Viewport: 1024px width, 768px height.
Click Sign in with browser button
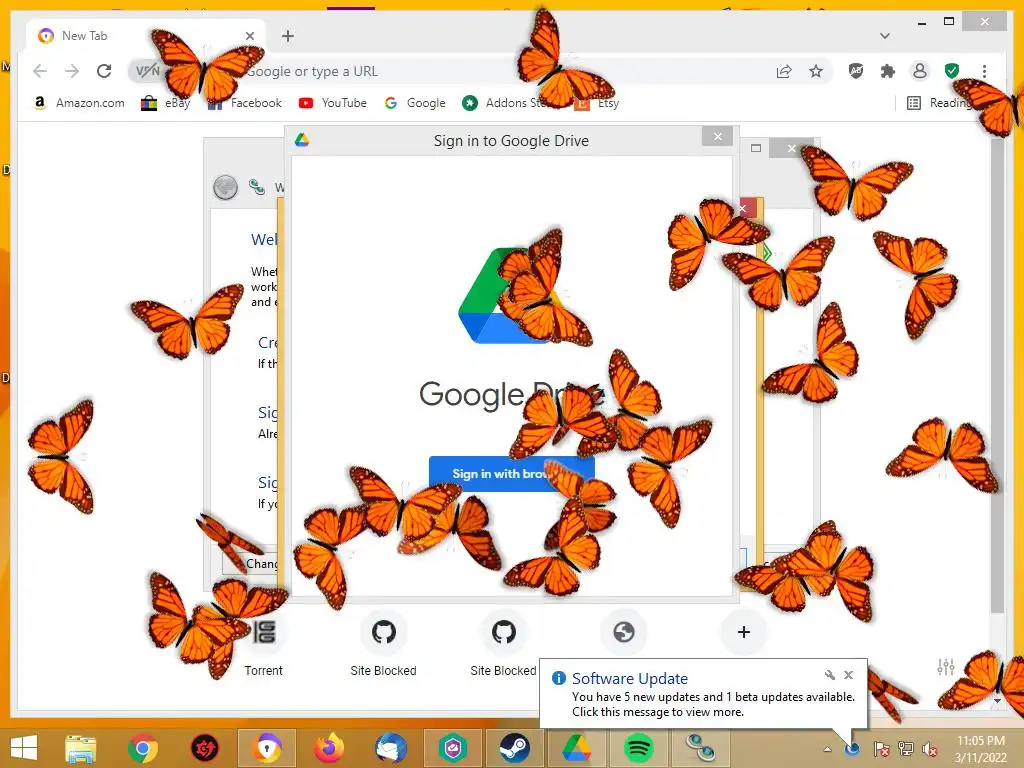click(x=511, y=474)
